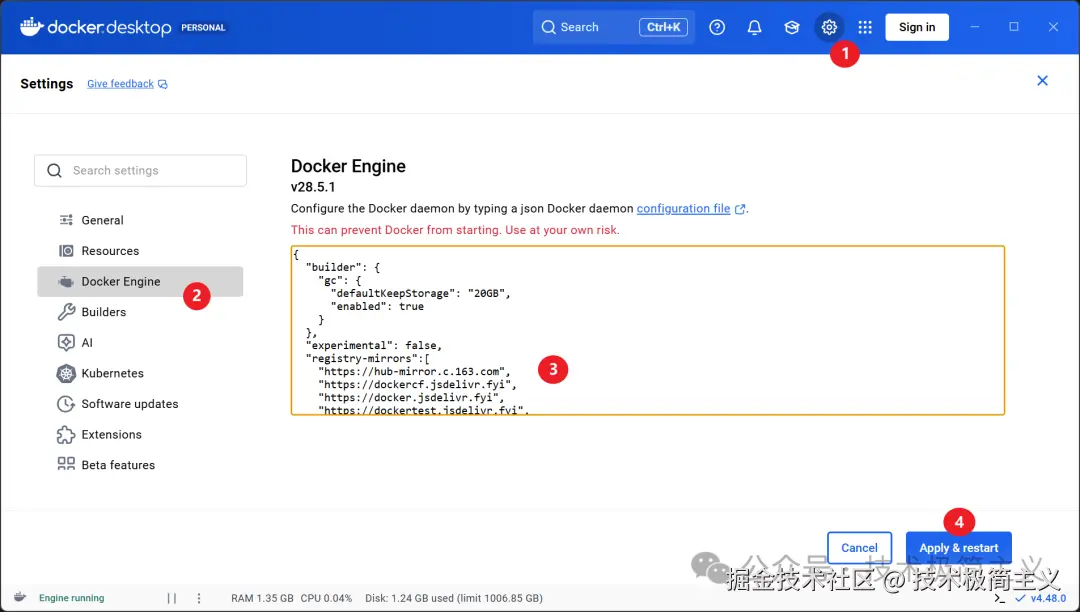Select Software updates in the sidebar

140,403
